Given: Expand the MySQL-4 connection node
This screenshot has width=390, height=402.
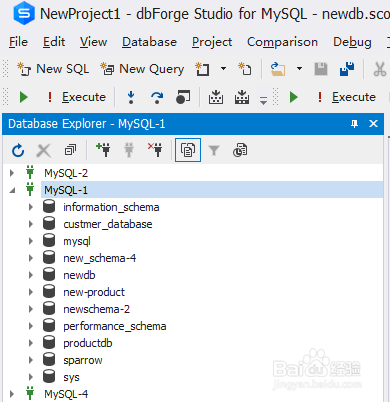Looking at the screenshot, I should click(x=12, y=394).
